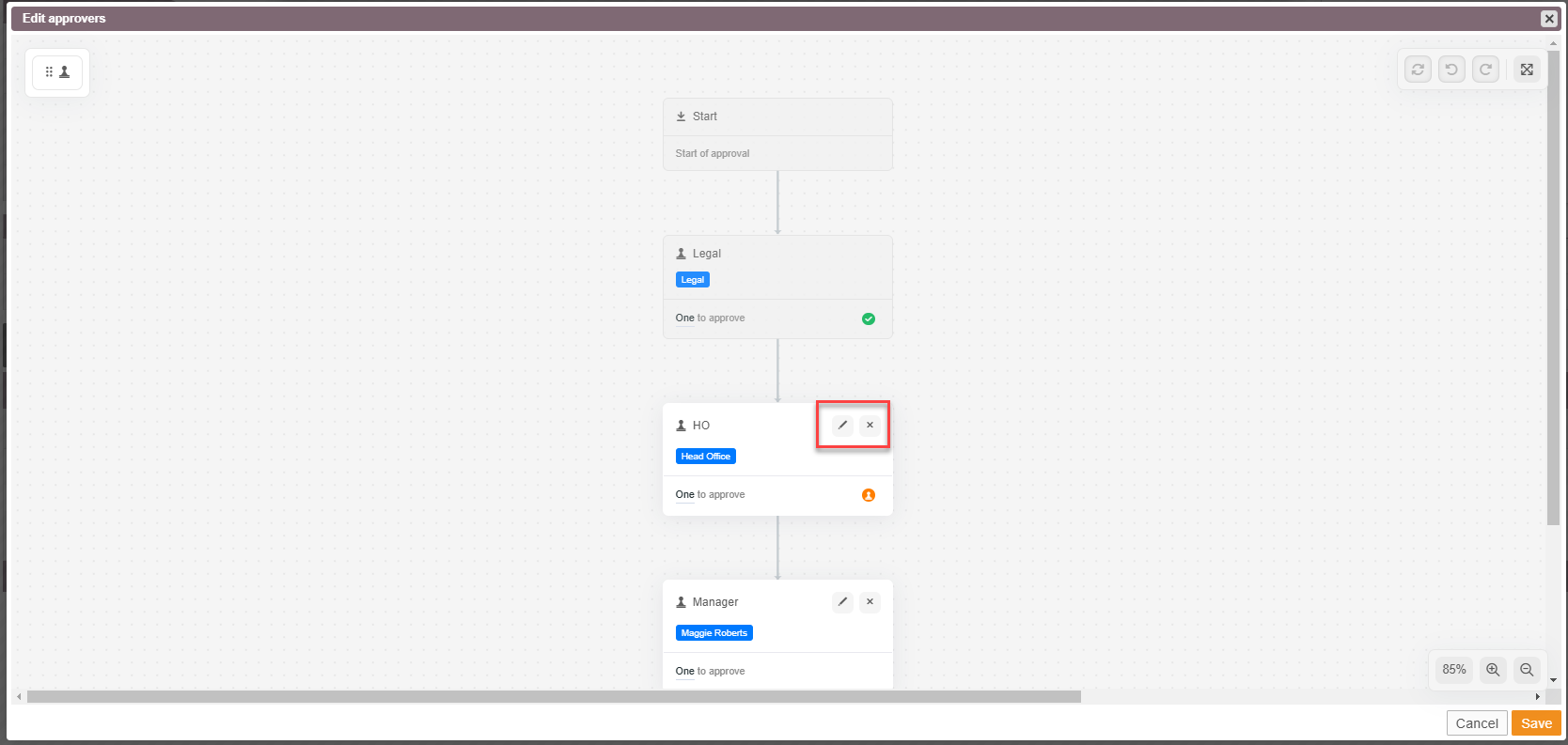Click the 85% zoom level indicator
The height and width of the screenshot is (745, 1568).
pos(1454,670)
